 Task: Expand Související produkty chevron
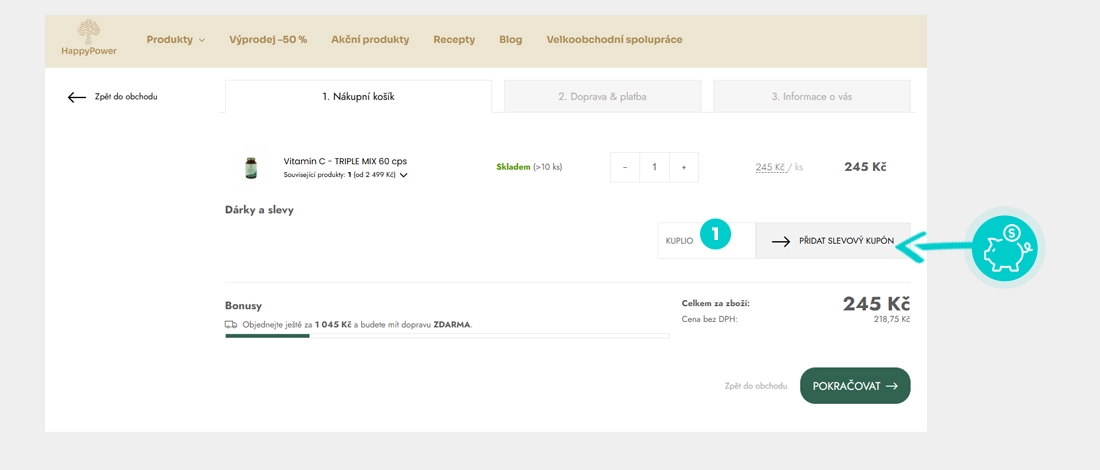(403, 175)
